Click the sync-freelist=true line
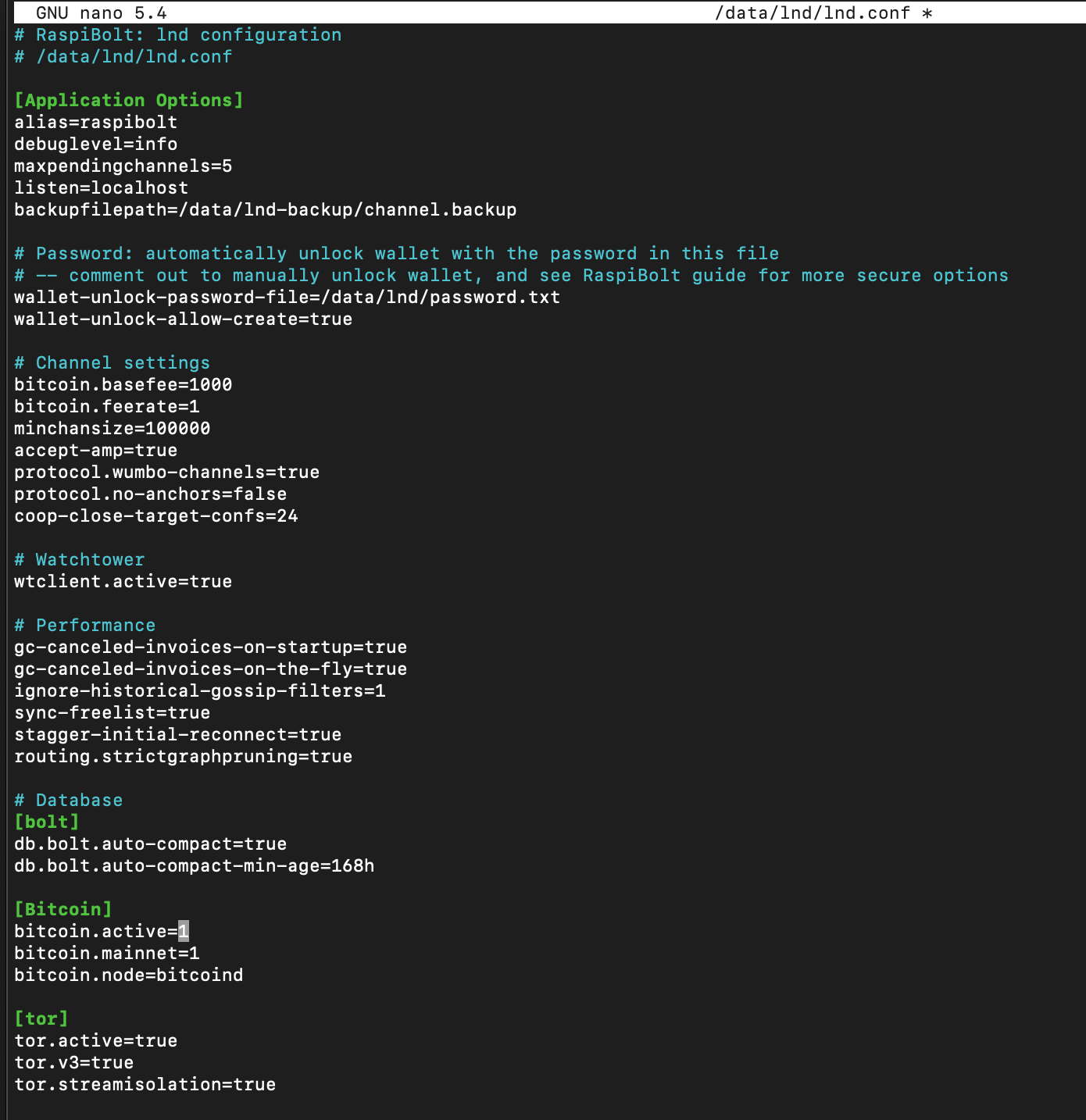This screenshot has height=1120, width=1086. pyautogui.click(x=111, y=712)
